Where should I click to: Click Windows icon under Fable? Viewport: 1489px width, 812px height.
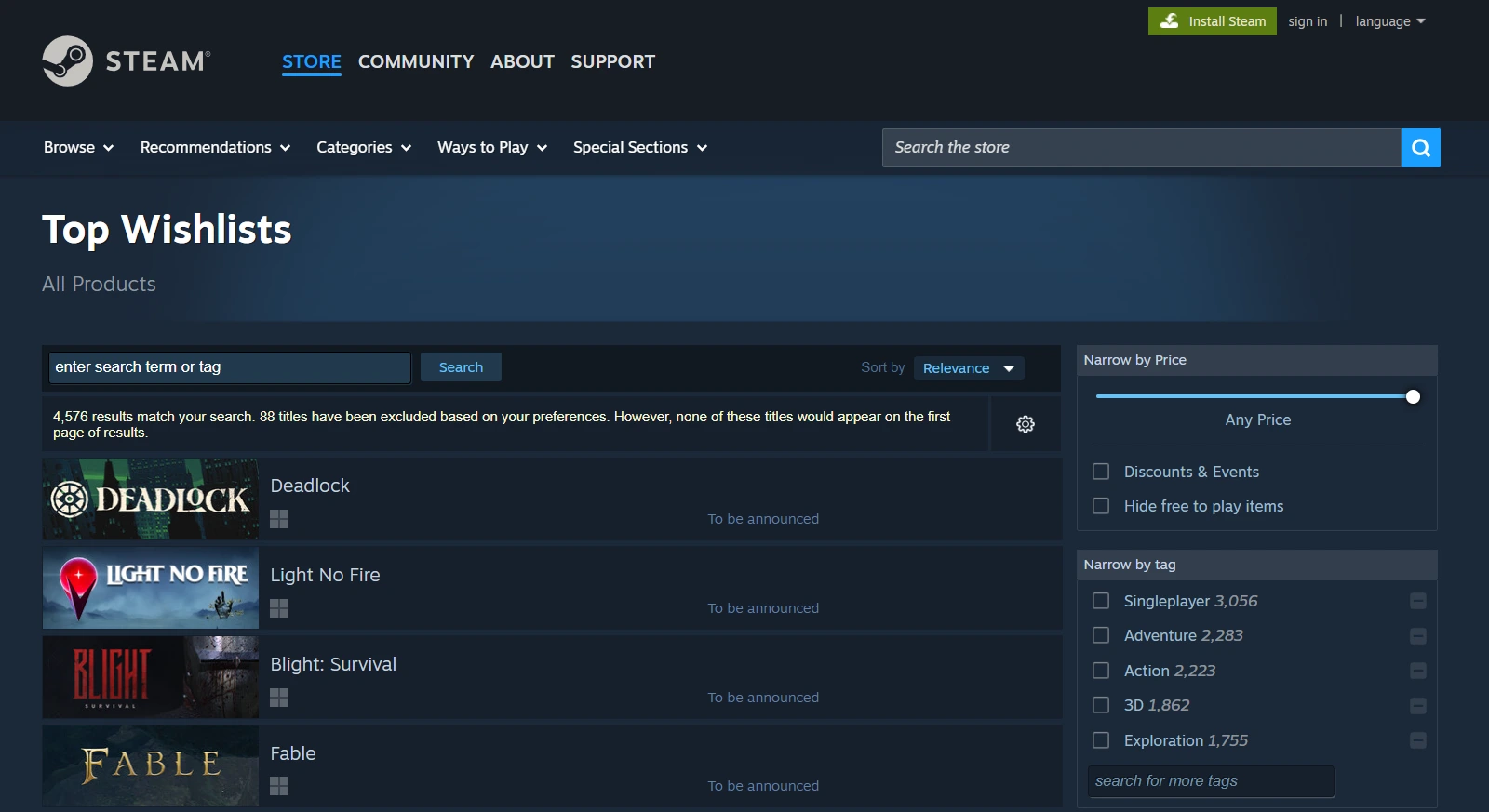(279, 786)
